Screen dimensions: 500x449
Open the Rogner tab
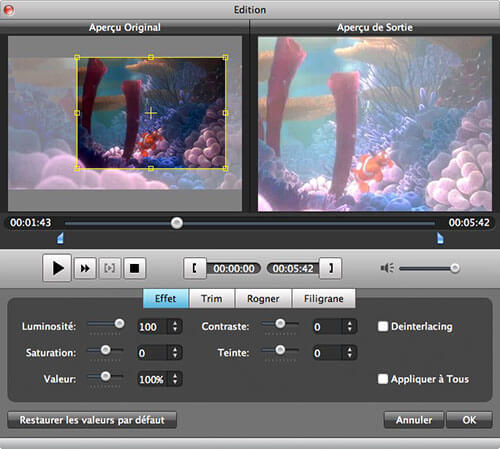click(263, 298)
